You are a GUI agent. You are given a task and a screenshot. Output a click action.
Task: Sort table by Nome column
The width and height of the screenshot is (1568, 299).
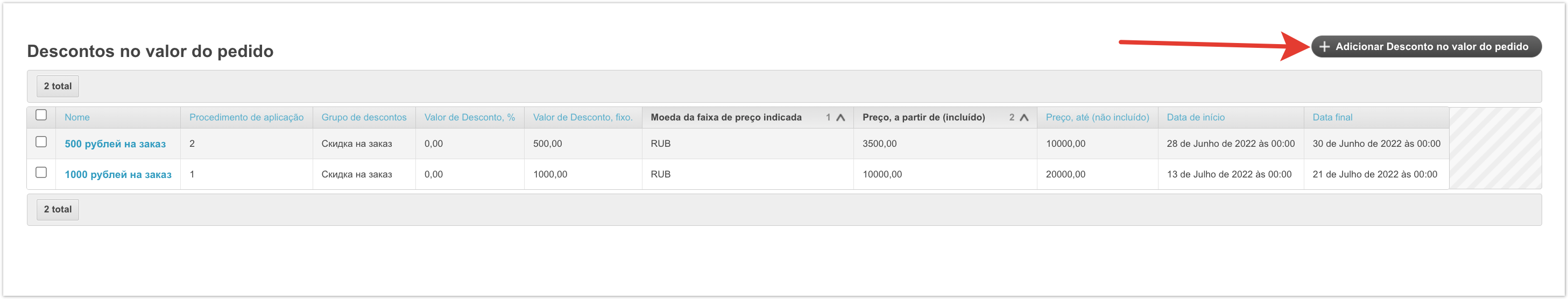point(77,117)
